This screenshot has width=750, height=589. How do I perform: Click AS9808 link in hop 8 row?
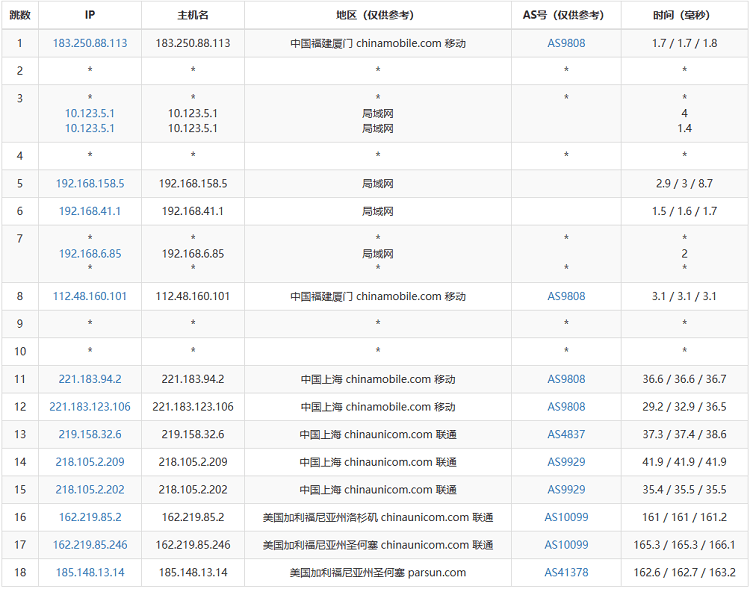coord(566,296)
